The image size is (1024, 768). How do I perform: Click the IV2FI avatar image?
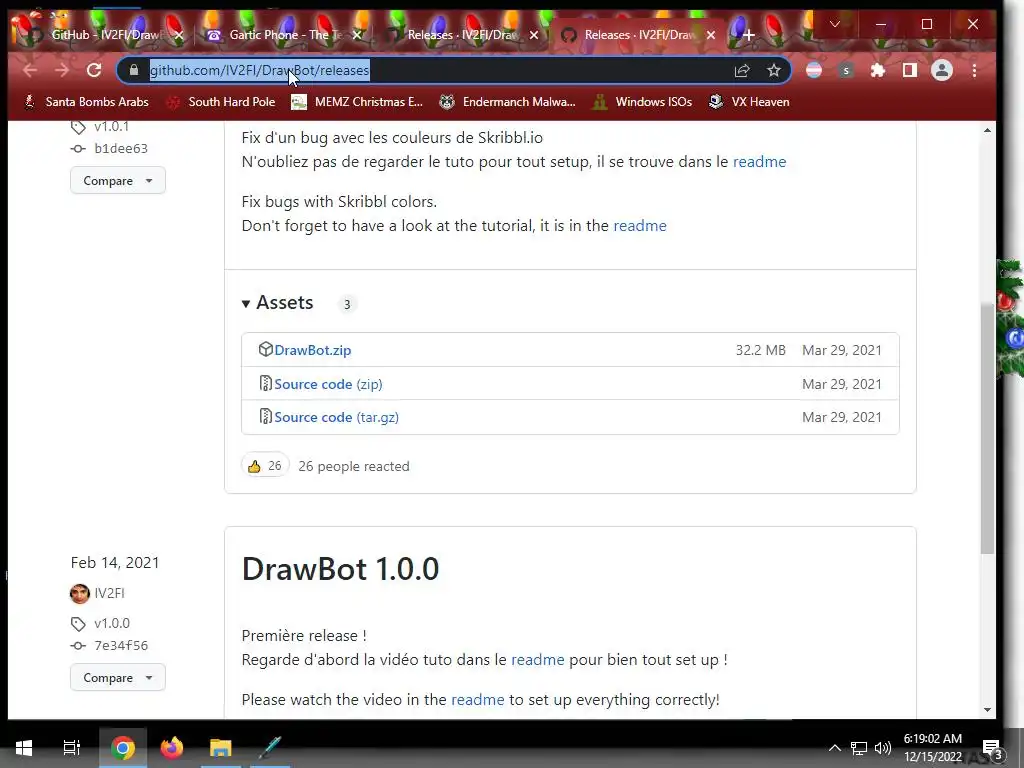coord(80,594)
